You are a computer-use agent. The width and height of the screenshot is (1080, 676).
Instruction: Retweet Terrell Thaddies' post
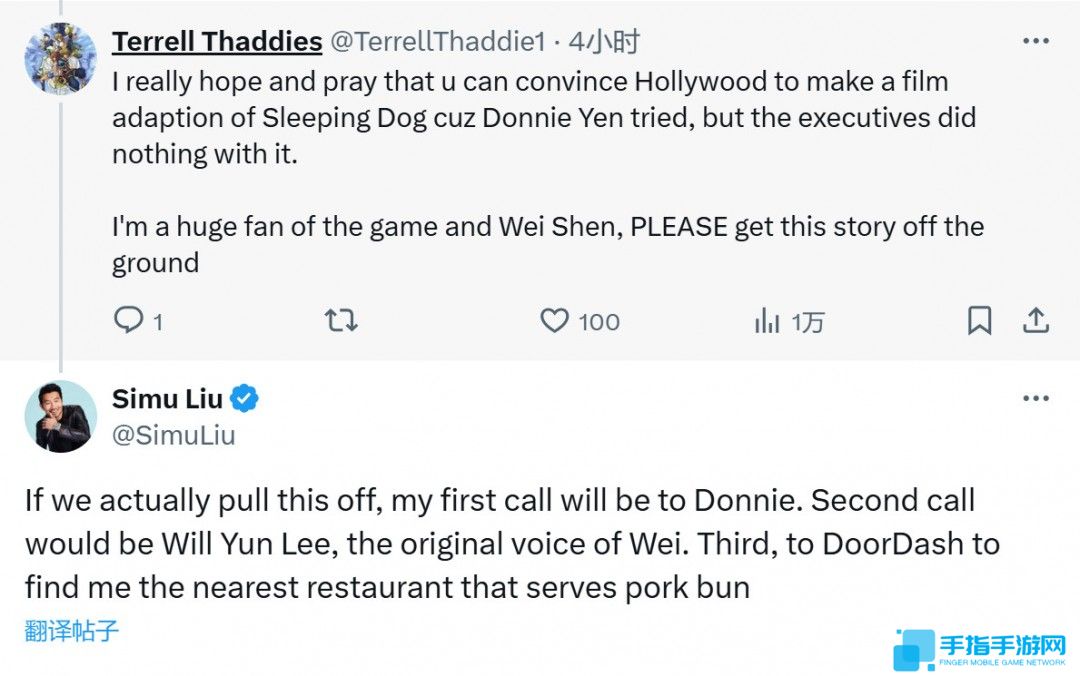(x=341, y=321)
